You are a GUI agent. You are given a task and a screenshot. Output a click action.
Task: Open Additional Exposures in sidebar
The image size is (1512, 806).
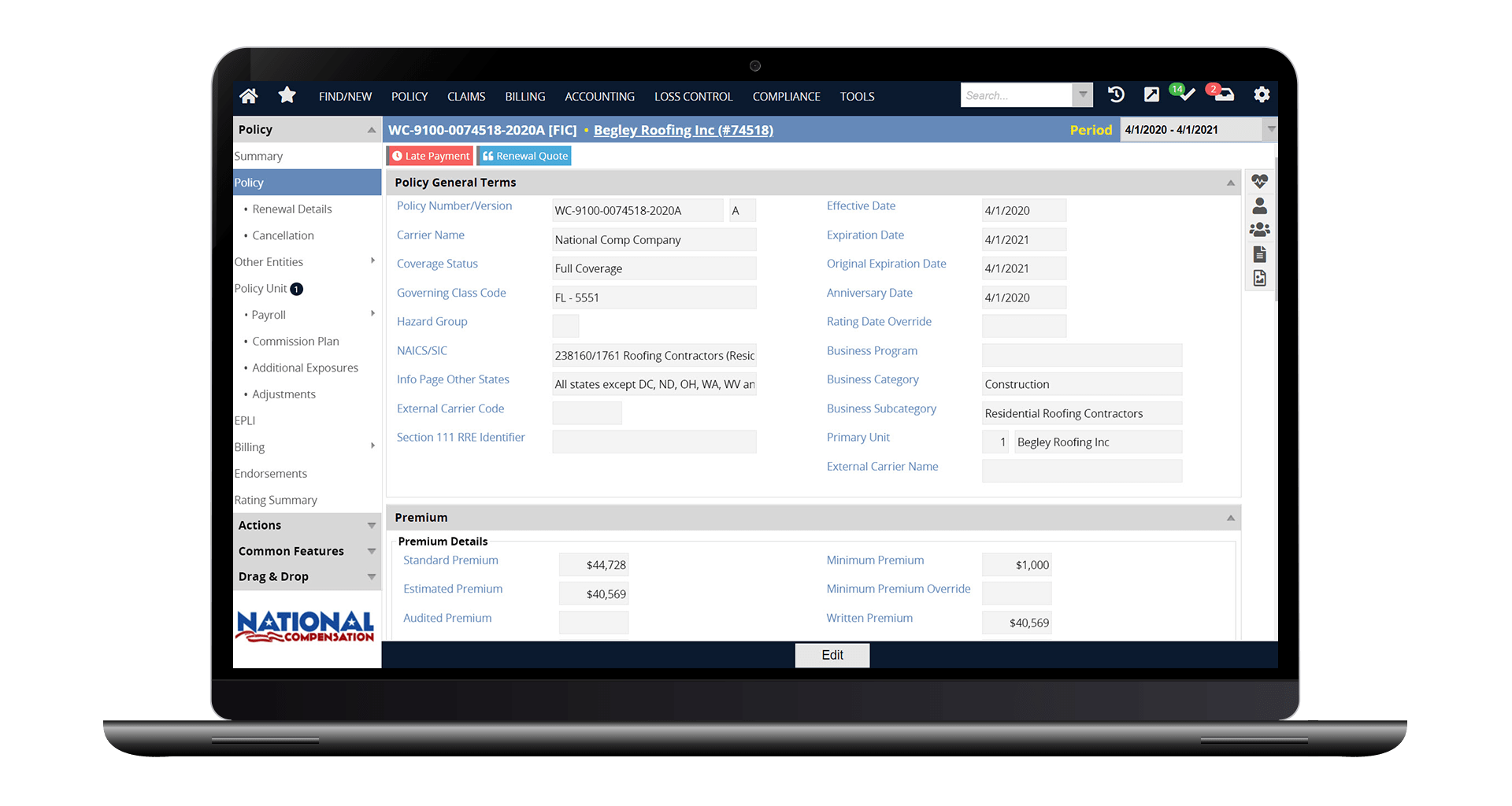pos(305,368)
